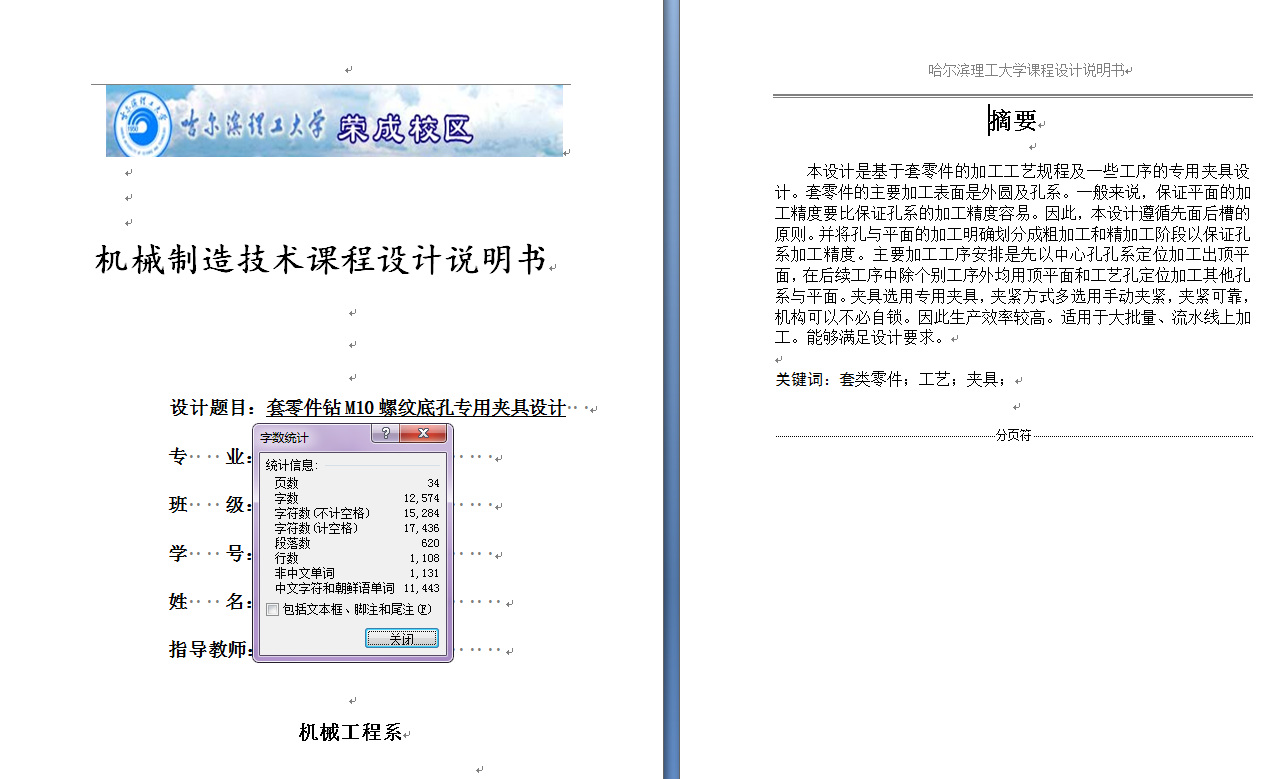Click the 指导教师 label on cover page
The image size is (1267, 779).
[x=211, y=650]
